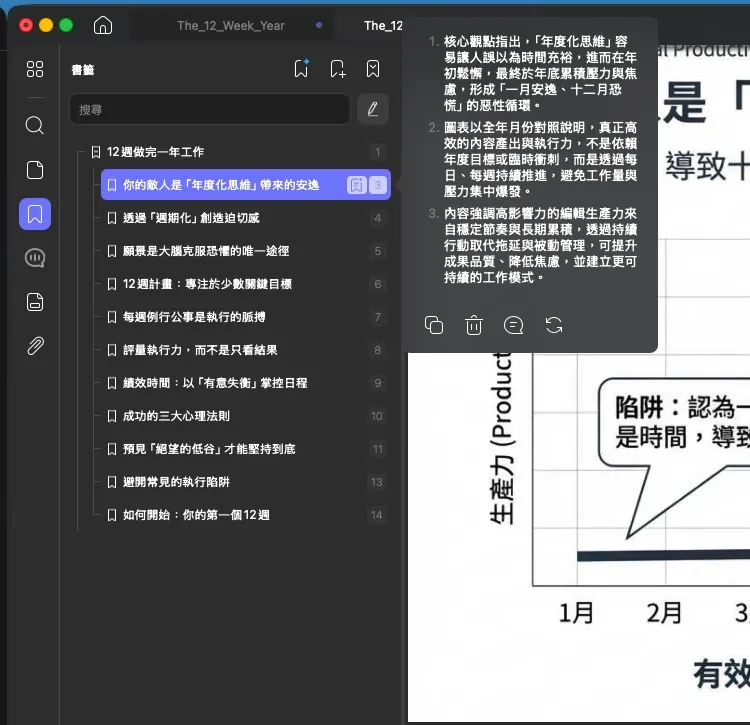This screenshot has height=725, width=750.
Task: Click second summary point starting 圖表以全年月份
Action: [540, 159]
